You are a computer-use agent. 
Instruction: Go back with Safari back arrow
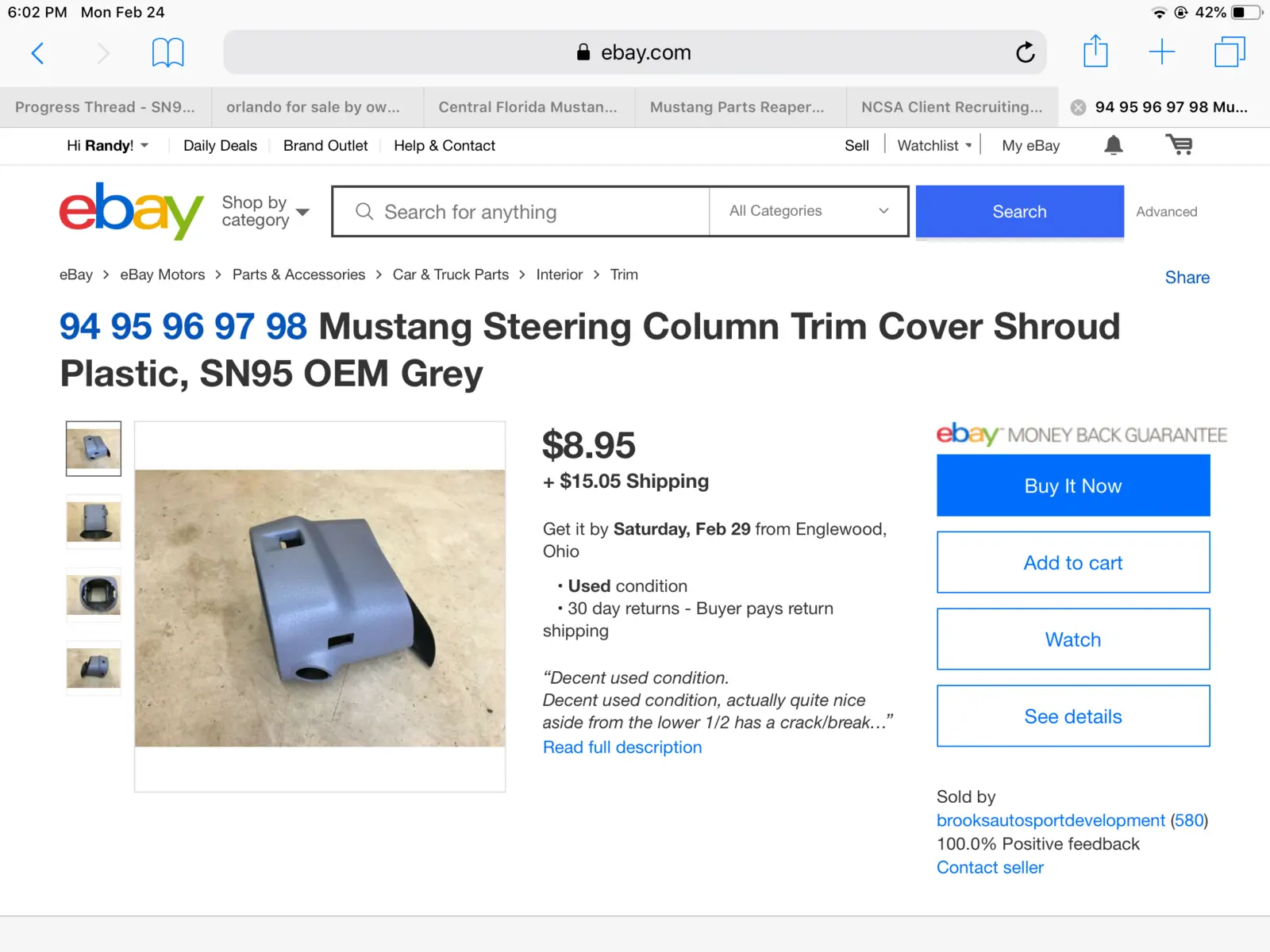pos(37,53)
